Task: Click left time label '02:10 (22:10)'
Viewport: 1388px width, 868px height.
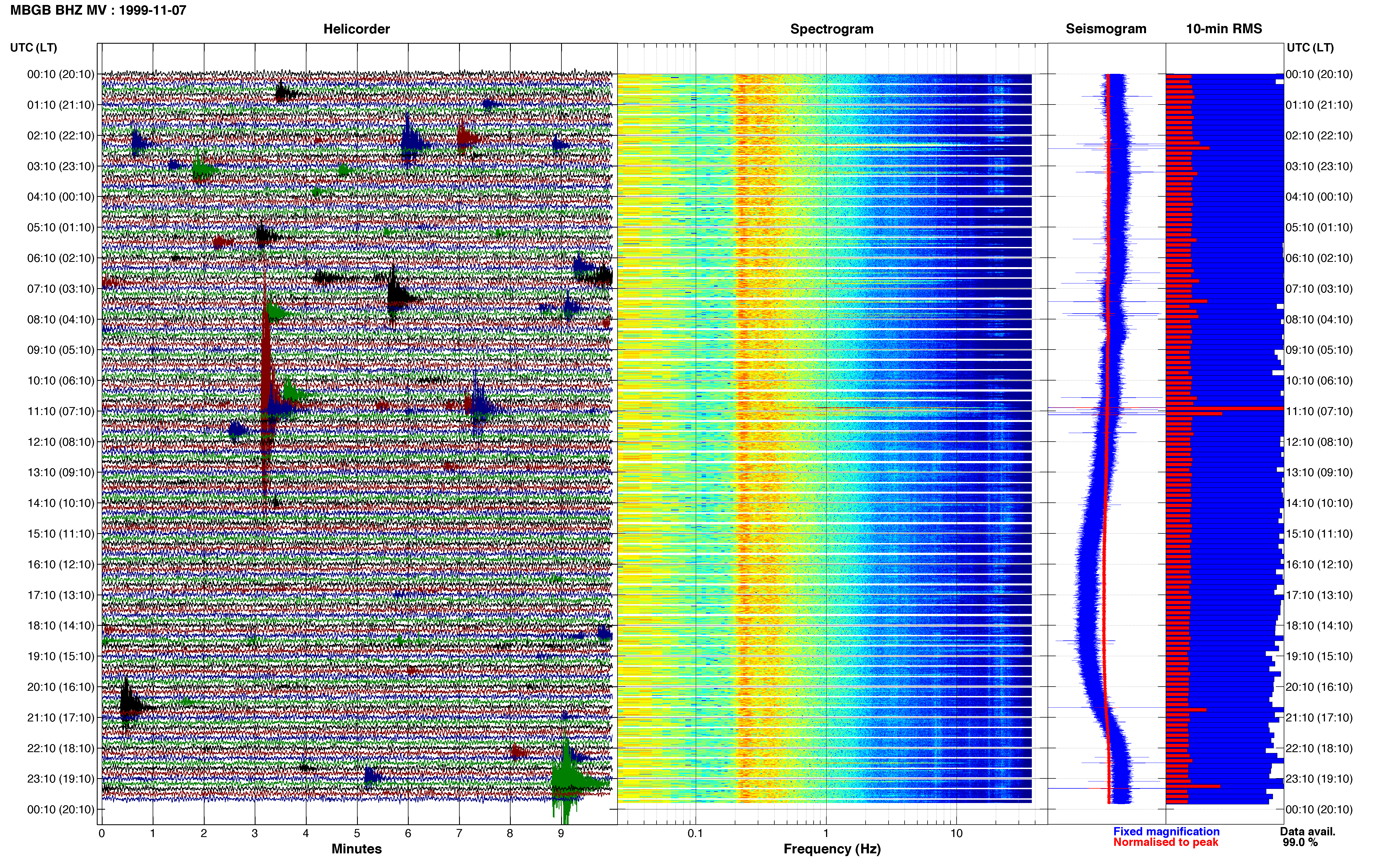Action: click(x=61, y=135)
